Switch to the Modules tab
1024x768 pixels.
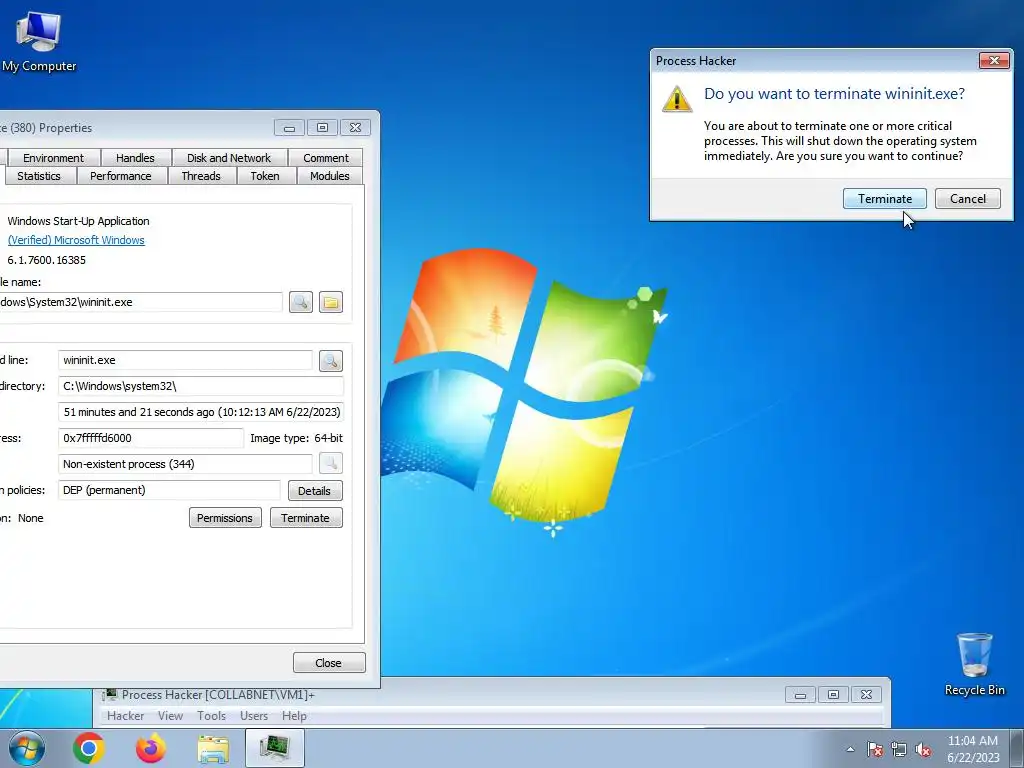pyautogui.click(x=330, y=176)
